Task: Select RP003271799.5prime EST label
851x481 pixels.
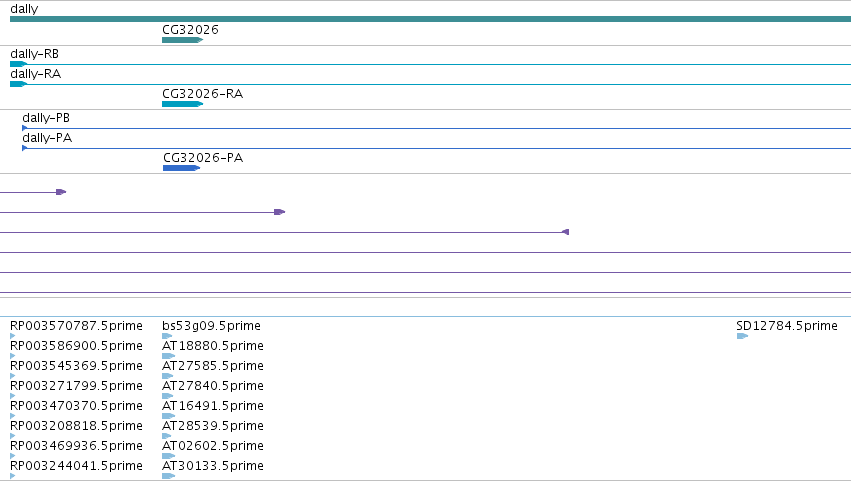Action: 76,386
